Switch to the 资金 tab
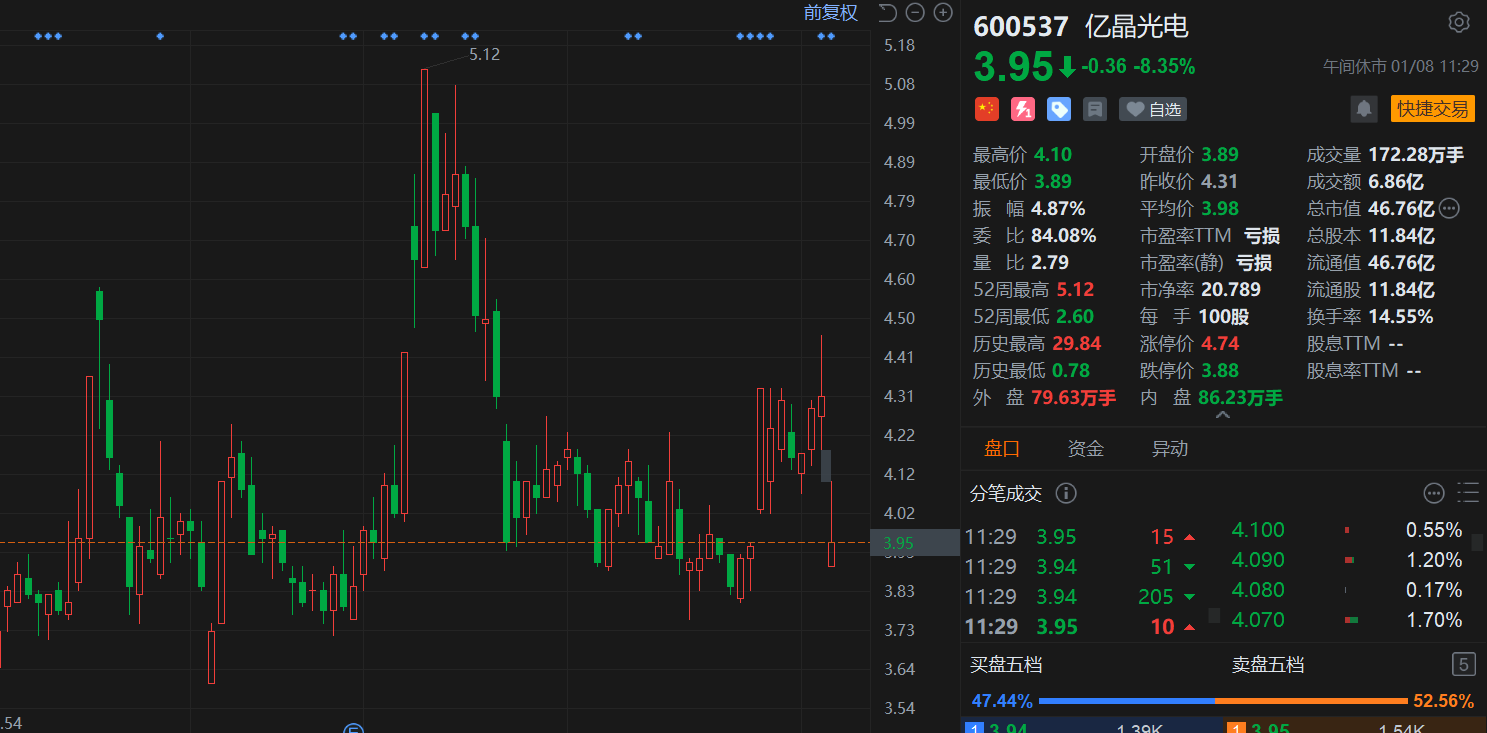 [x=1085, y=449]
